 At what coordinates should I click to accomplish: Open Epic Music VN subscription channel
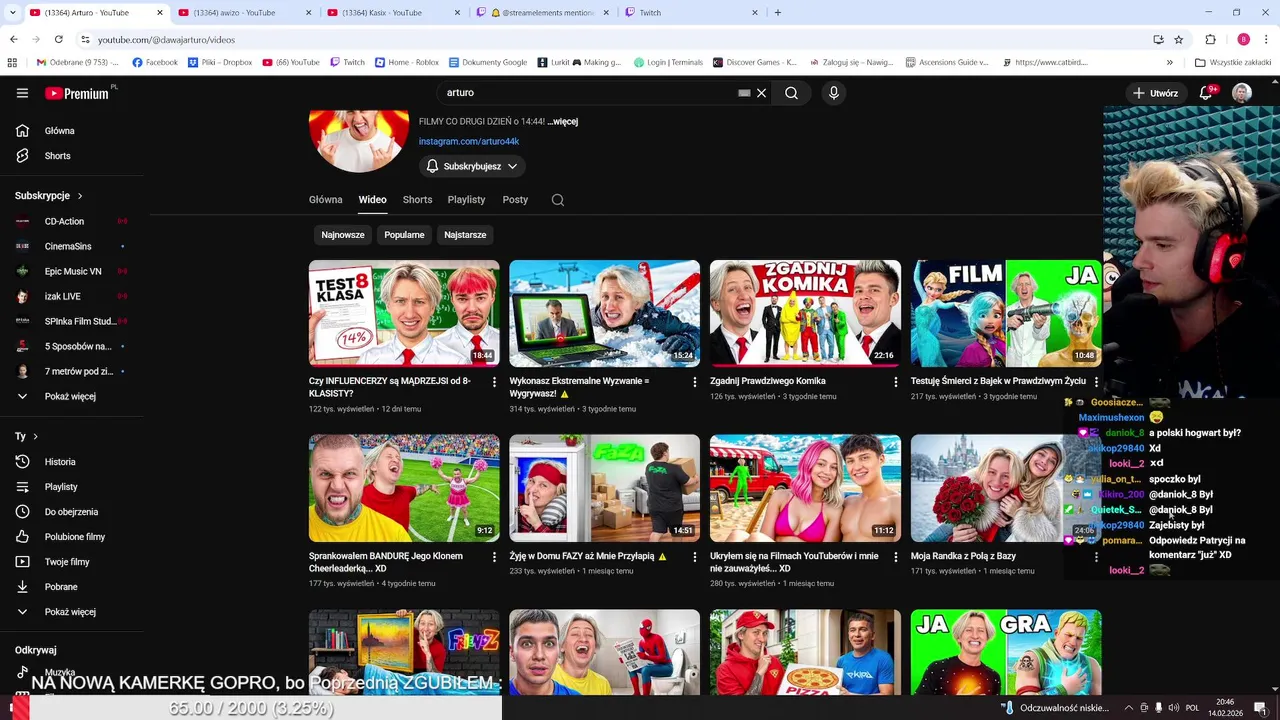point(73,272)
